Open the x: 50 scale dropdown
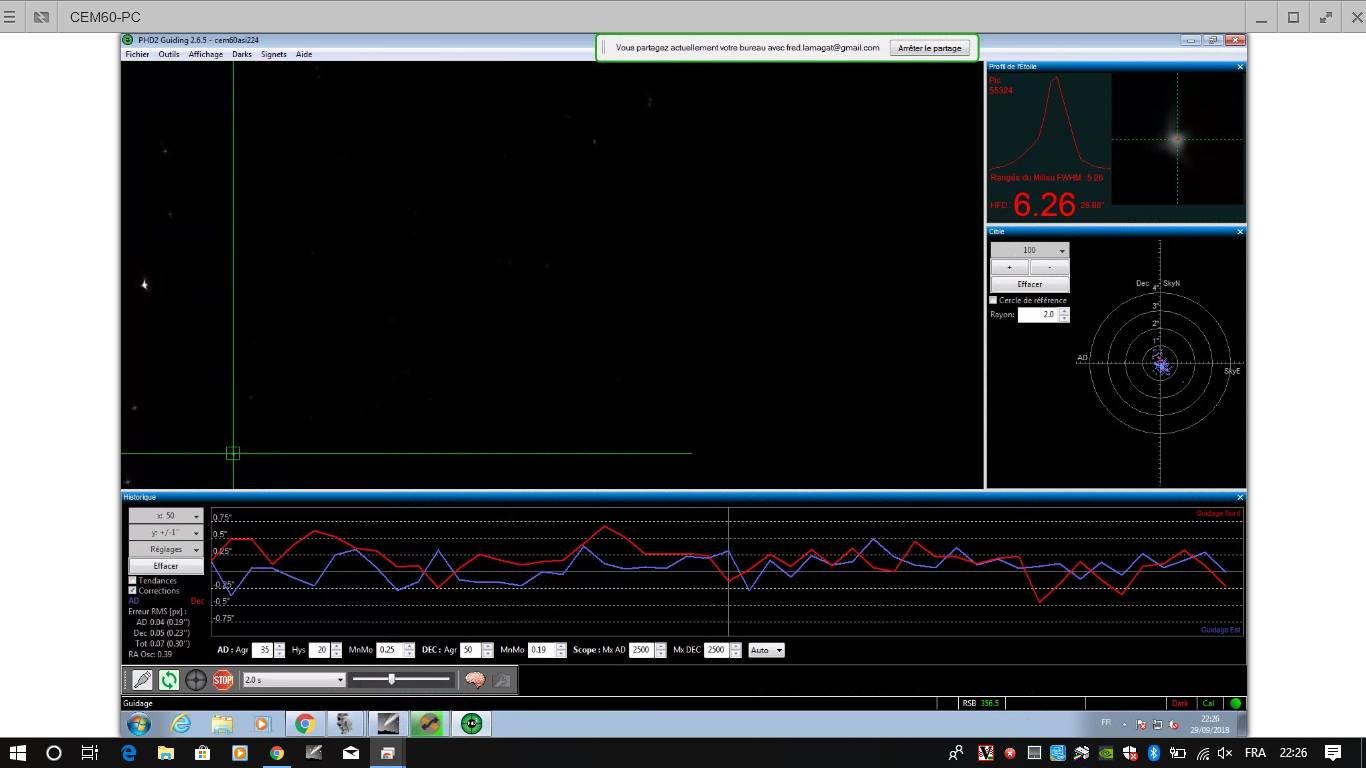 tap(166, 516)
